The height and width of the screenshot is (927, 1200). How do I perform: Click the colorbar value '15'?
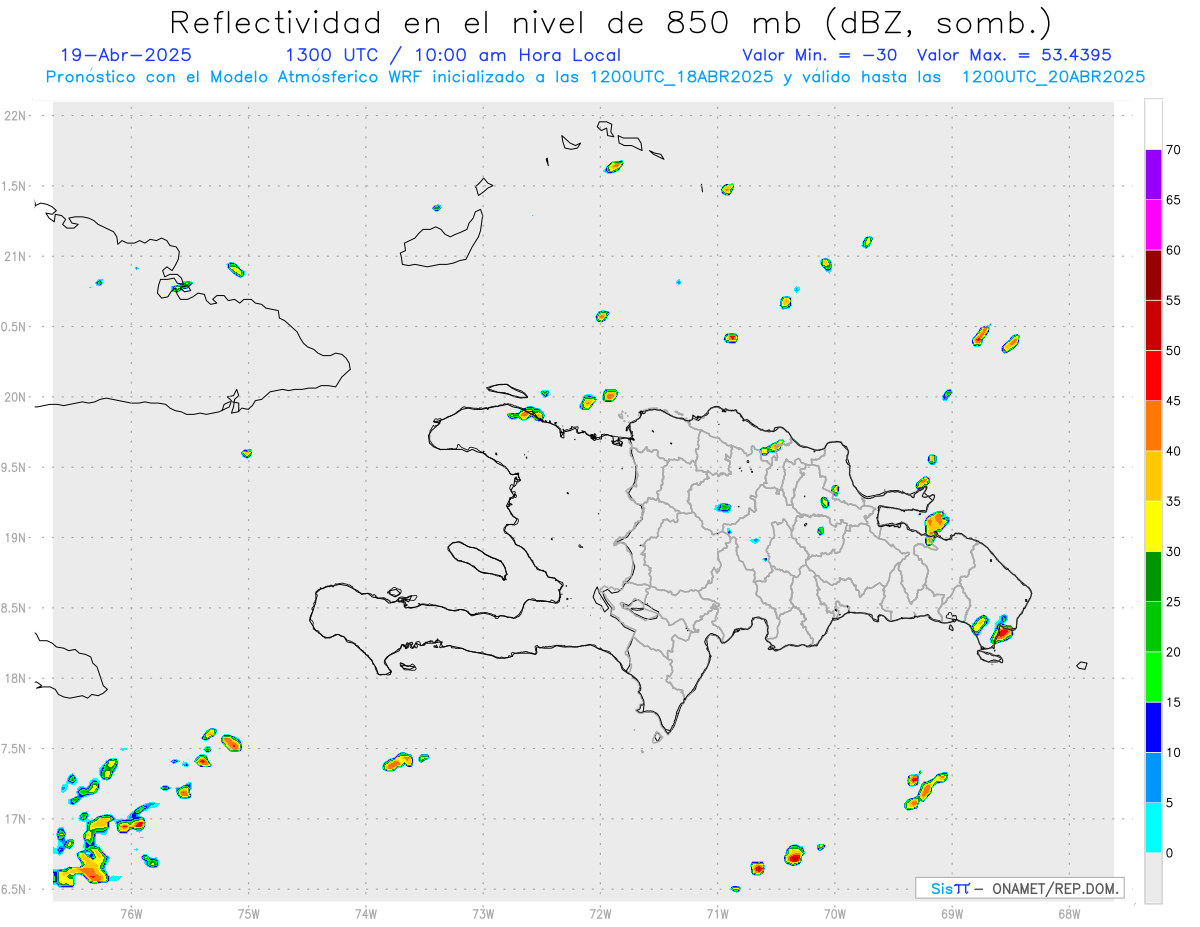[1174, 702]
